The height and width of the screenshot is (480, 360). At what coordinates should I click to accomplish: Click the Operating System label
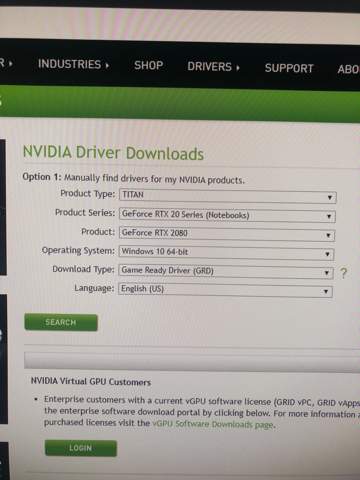78,251
